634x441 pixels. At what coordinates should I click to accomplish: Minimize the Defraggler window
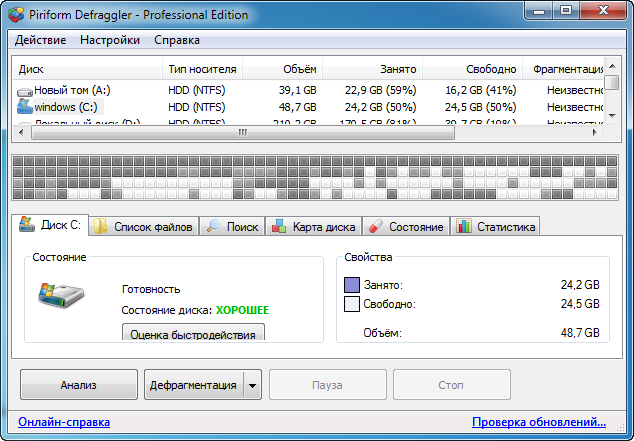[x=539, y=11]
